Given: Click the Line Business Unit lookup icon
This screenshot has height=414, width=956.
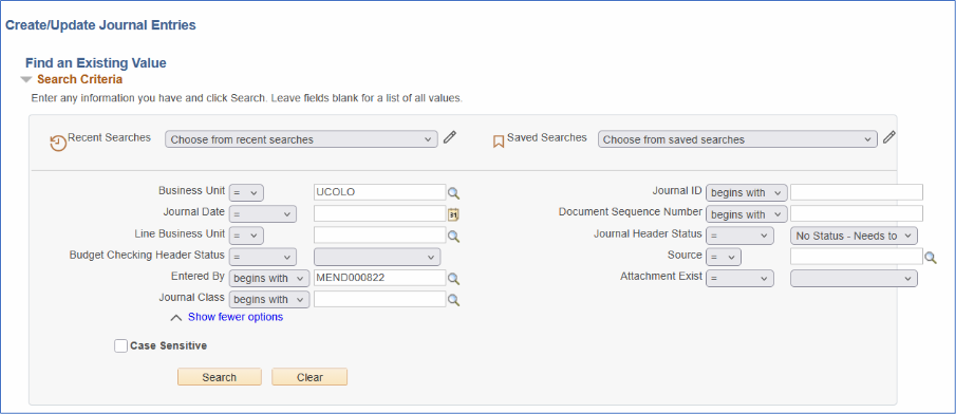Looking at the screenshot, I should tap(453, 236).
